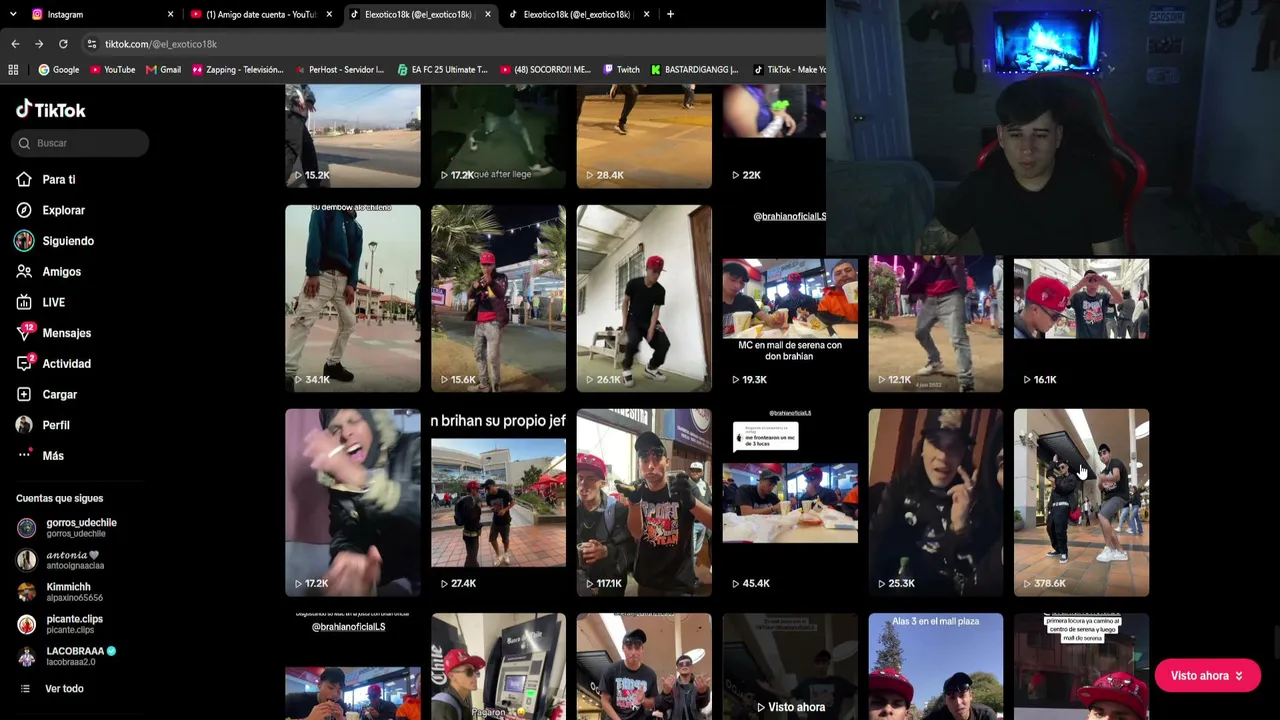1280x720 pixels.
Task: Open the YouTube bookmark
Action: click(x=112, y=70)
